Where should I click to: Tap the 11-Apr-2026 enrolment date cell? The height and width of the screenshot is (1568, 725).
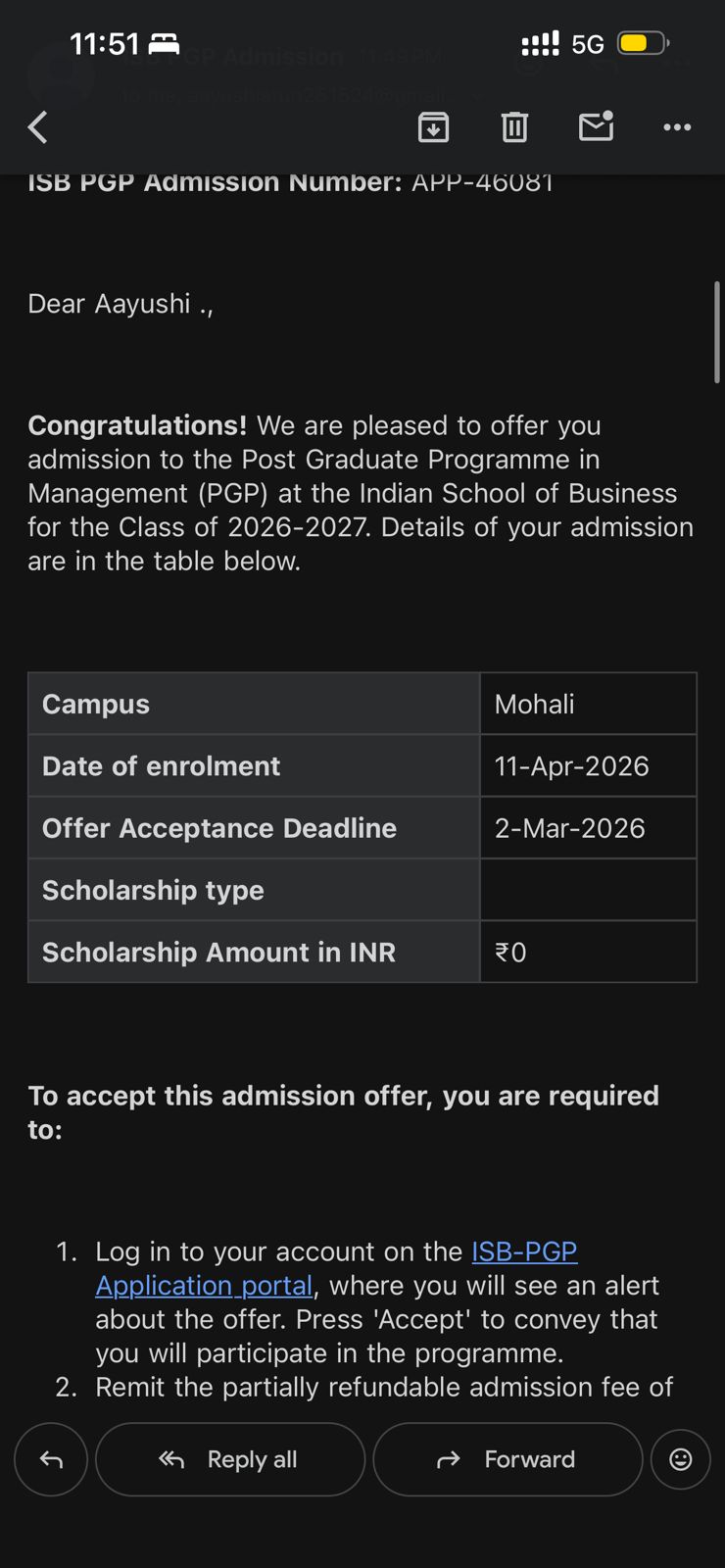pos(588,765)
